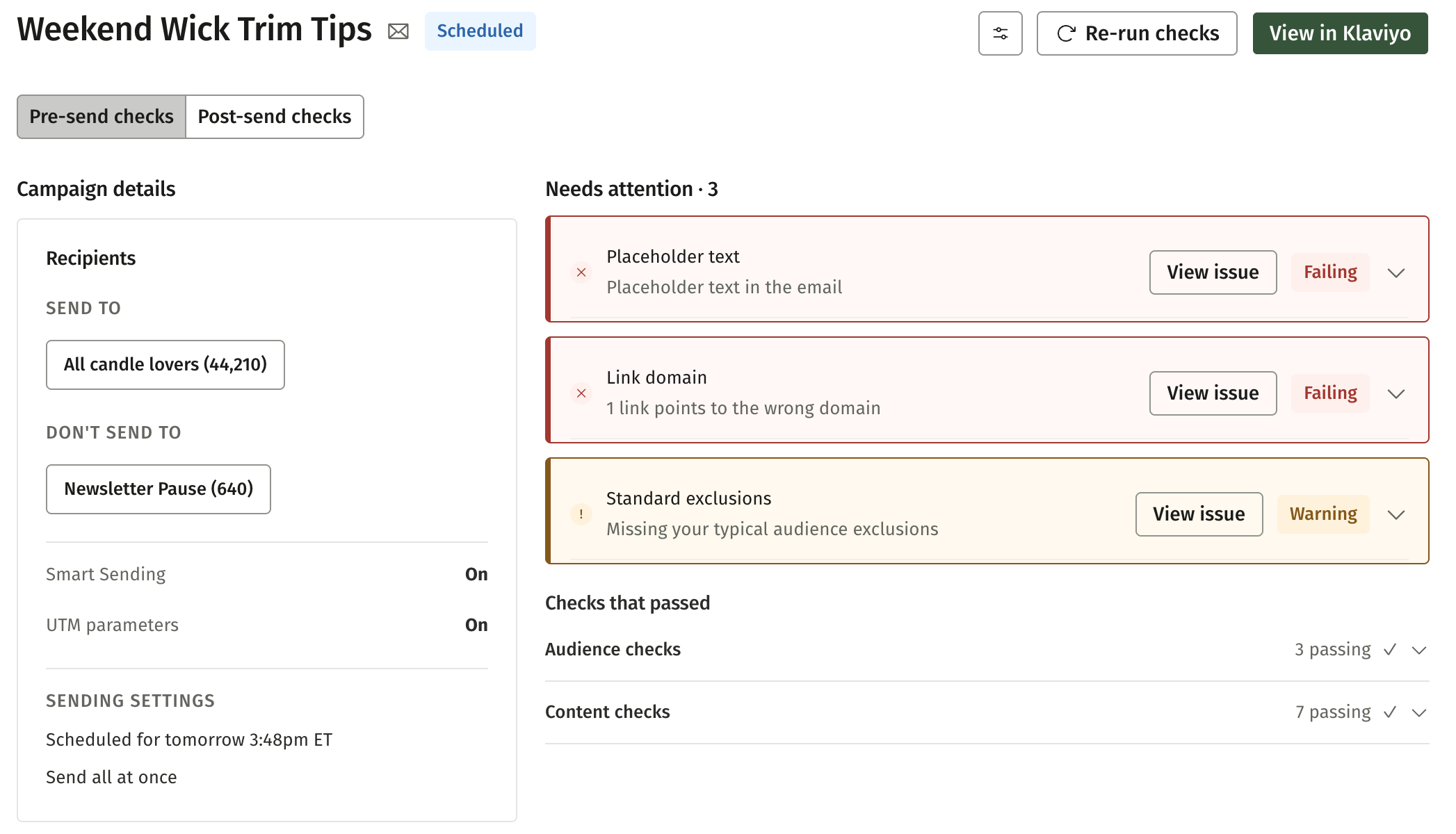Click 'Missing your typical audience exclusions' text
Image resolution: width=1456 pixels, height=834 pixels.
click(x=772, y=530)
